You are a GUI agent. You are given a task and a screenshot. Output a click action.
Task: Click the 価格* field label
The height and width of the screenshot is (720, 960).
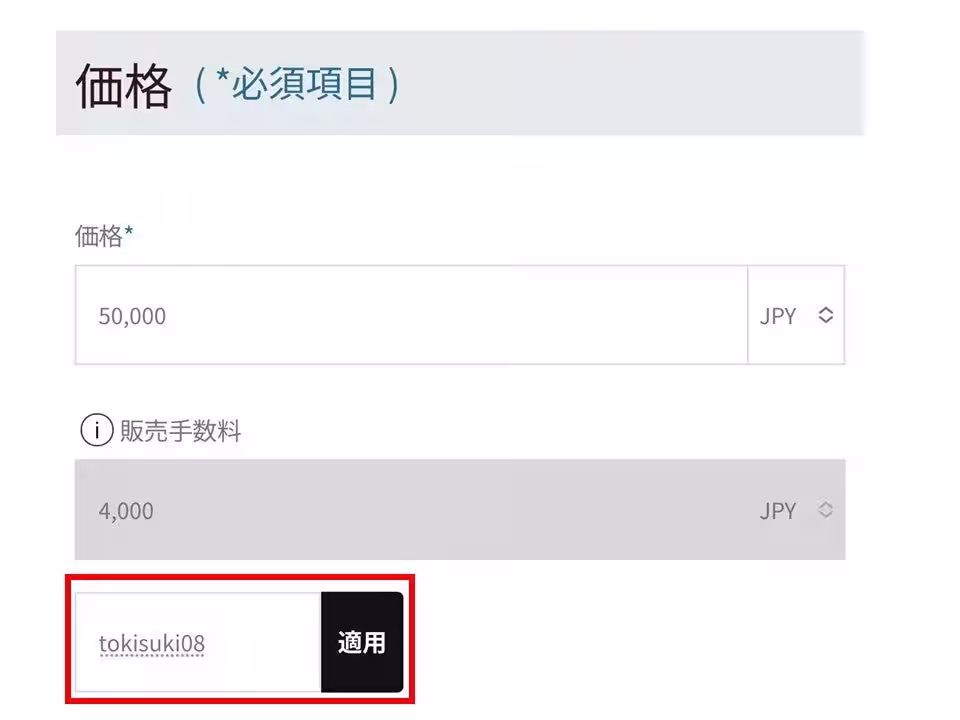(104, 236)
